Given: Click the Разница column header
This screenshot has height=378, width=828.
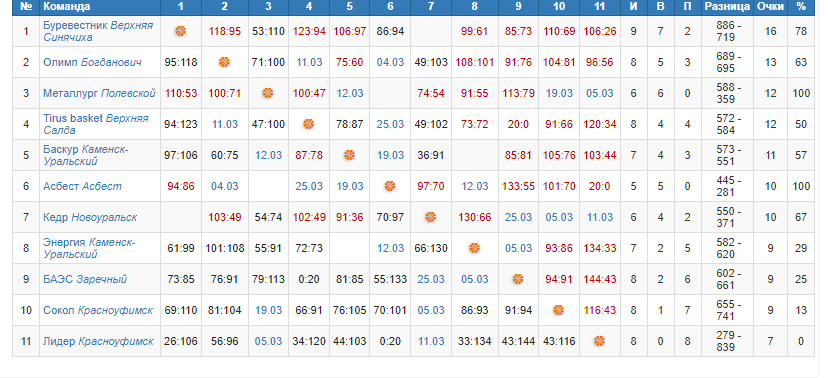Looking at the screenshot, I should tap(727, 6).
